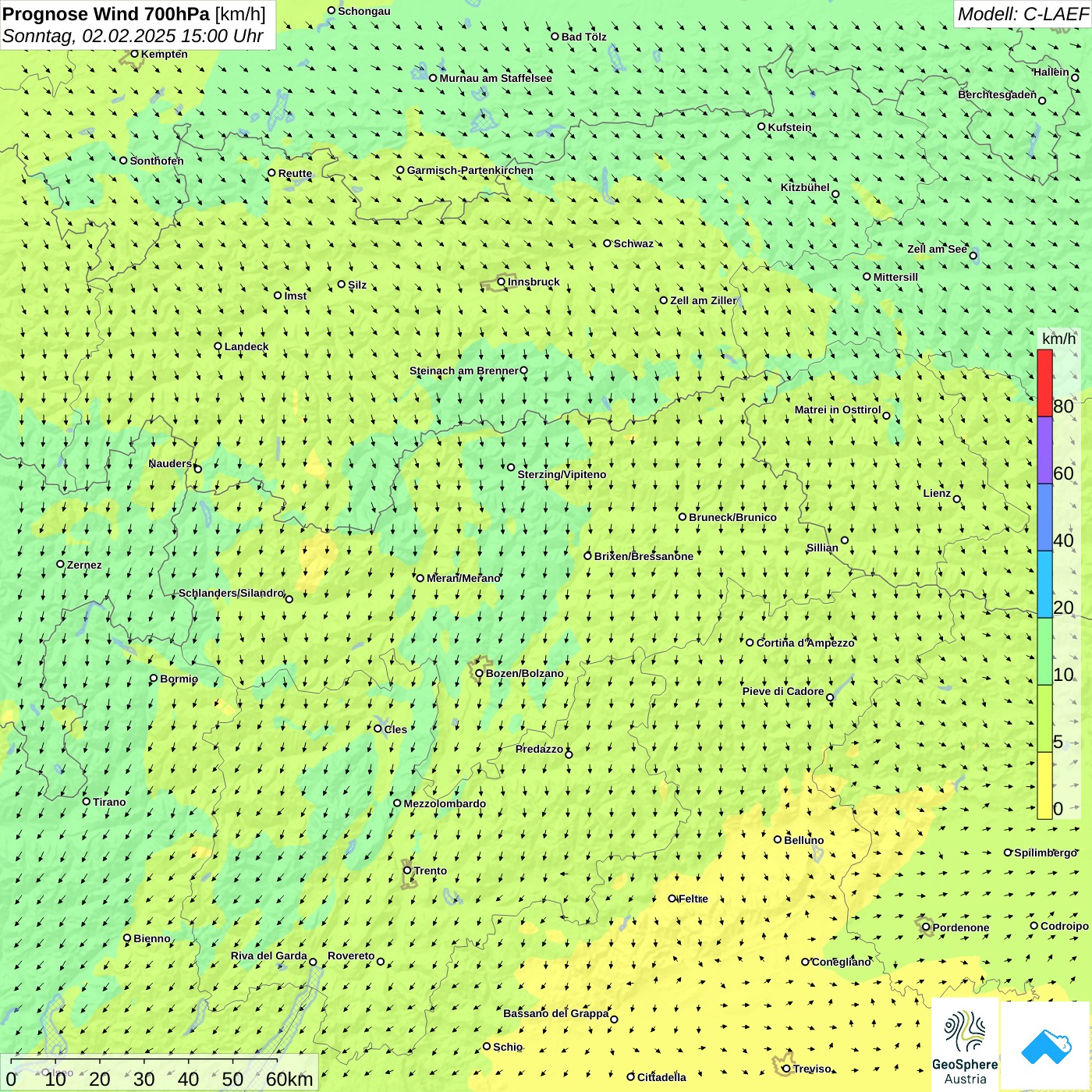Click the '60km' scale bar label
Viewport: 1092px width, 1092px height.
pyautogui.click(x=289, y=1080)
